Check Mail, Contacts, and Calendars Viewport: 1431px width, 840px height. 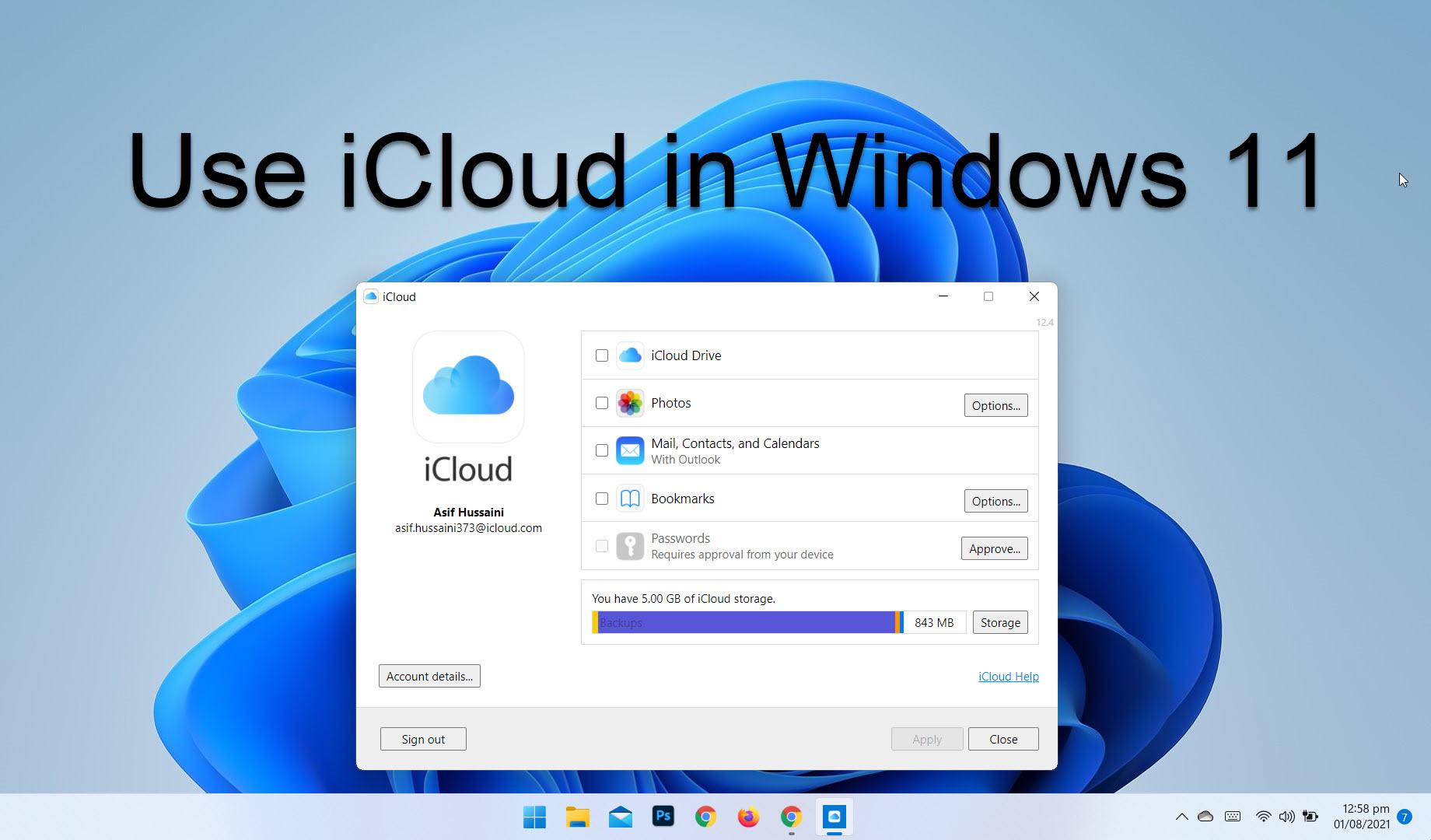601,450
